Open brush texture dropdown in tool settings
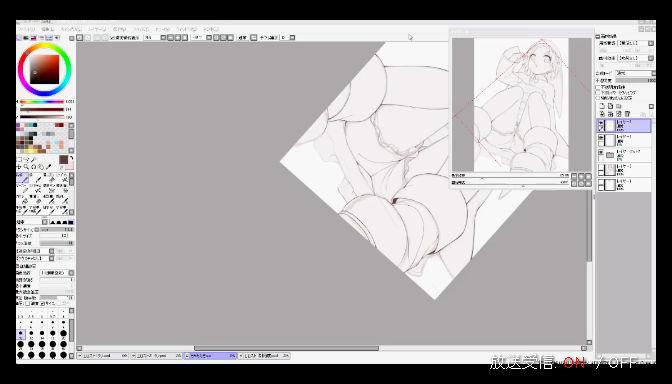The width and height of the screenshot is (672, 384). [51, 258]
